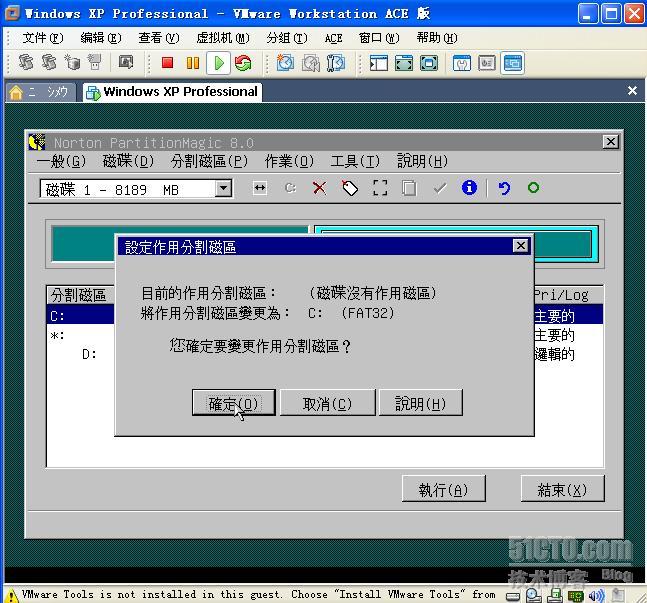
Task: Click the yellow pause (suspend) VM button
Action: (x=193, y=63)
